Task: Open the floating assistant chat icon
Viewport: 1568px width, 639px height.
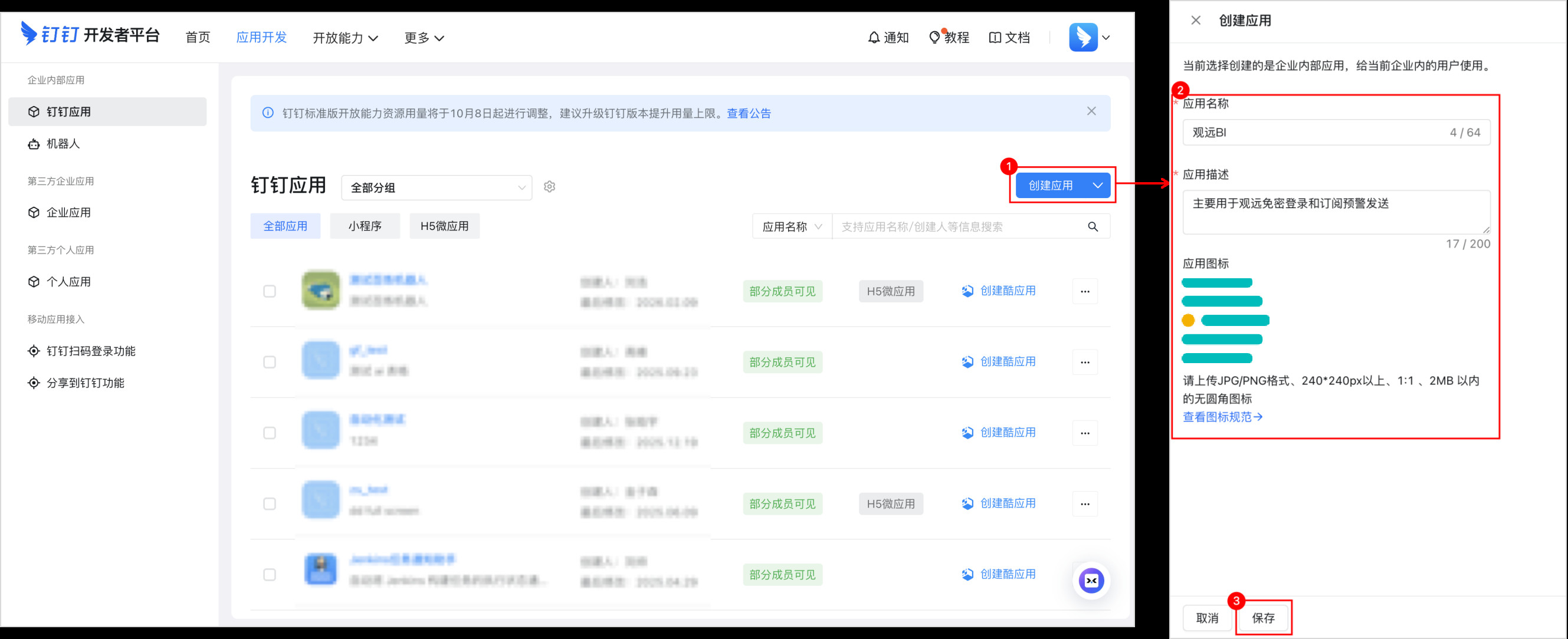Action: tap(1091, 581)
